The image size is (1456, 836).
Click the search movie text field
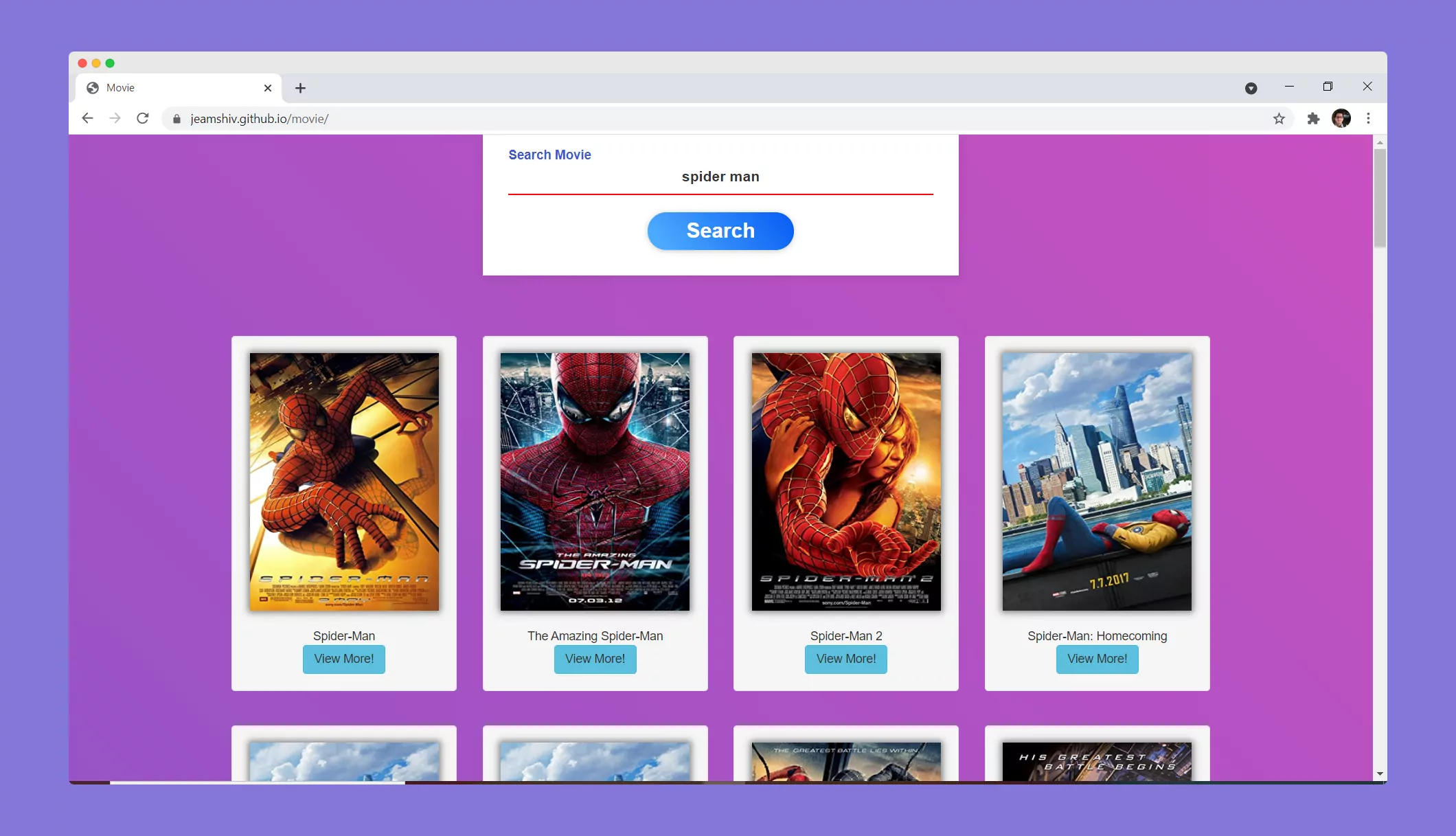720,177
